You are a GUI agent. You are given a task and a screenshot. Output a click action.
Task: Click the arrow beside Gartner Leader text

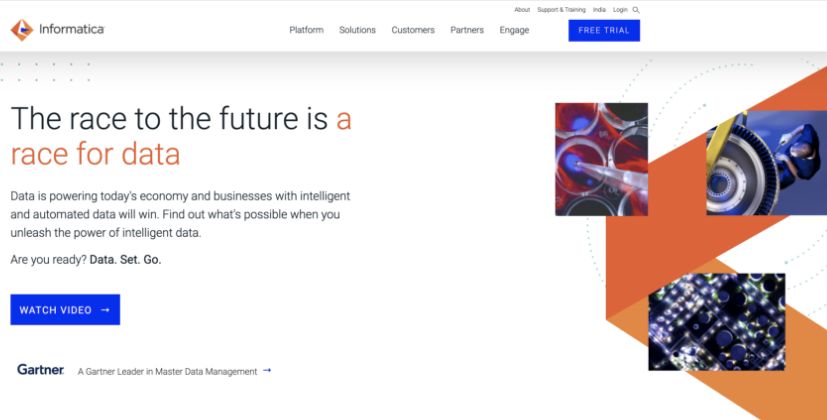(267, 371)
